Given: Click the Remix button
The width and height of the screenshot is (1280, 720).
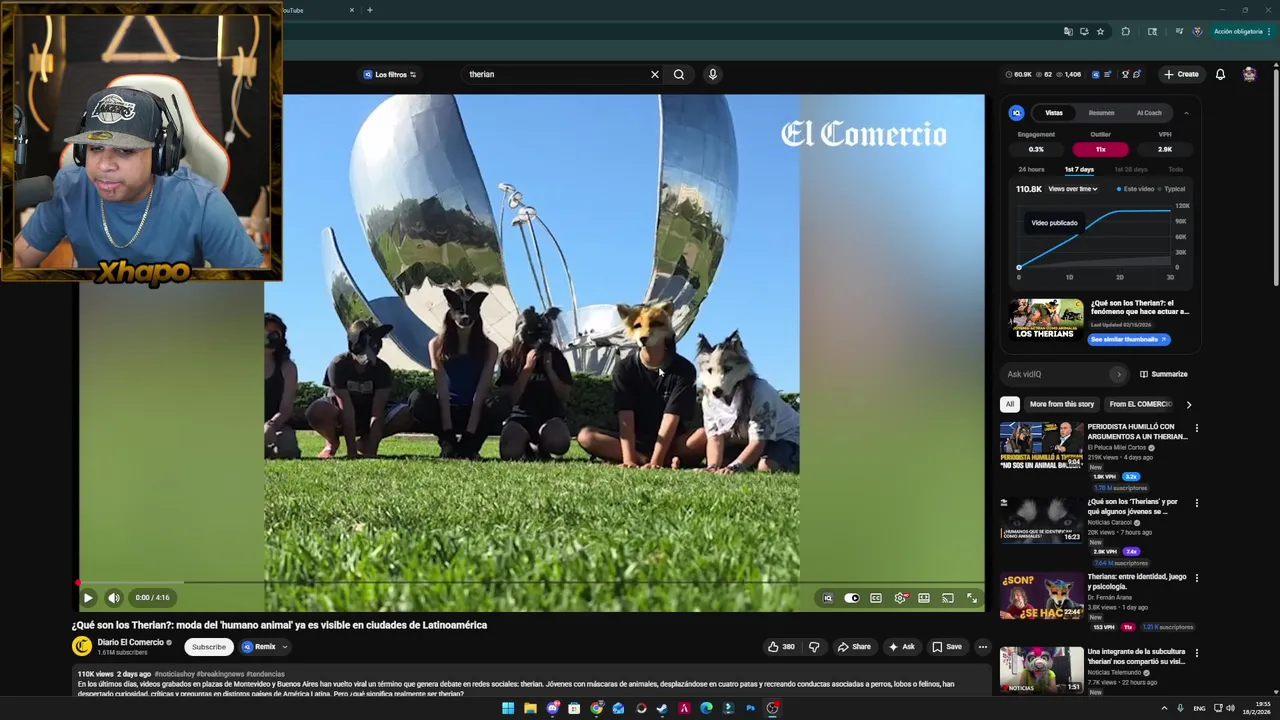Looking at the screenshot, I should [x=258, y=647].
